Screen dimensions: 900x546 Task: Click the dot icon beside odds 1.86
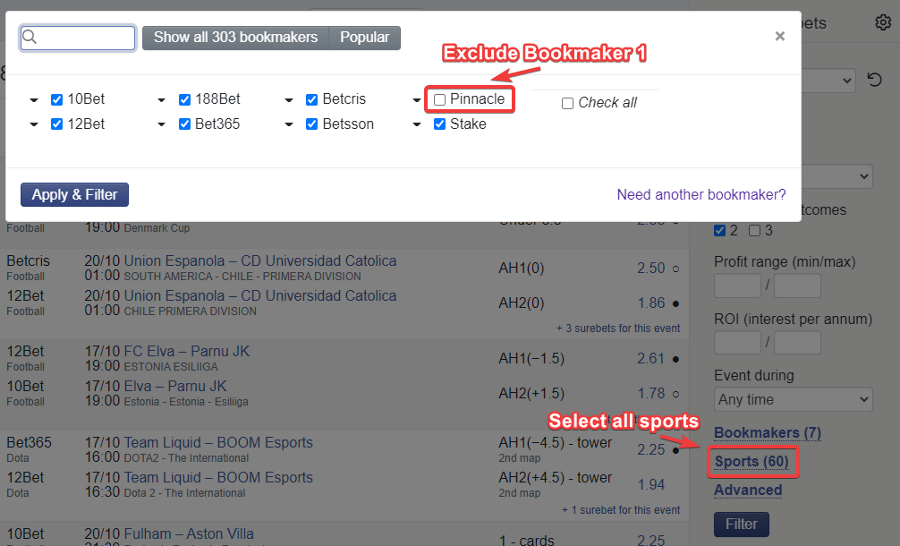(676, 304)
